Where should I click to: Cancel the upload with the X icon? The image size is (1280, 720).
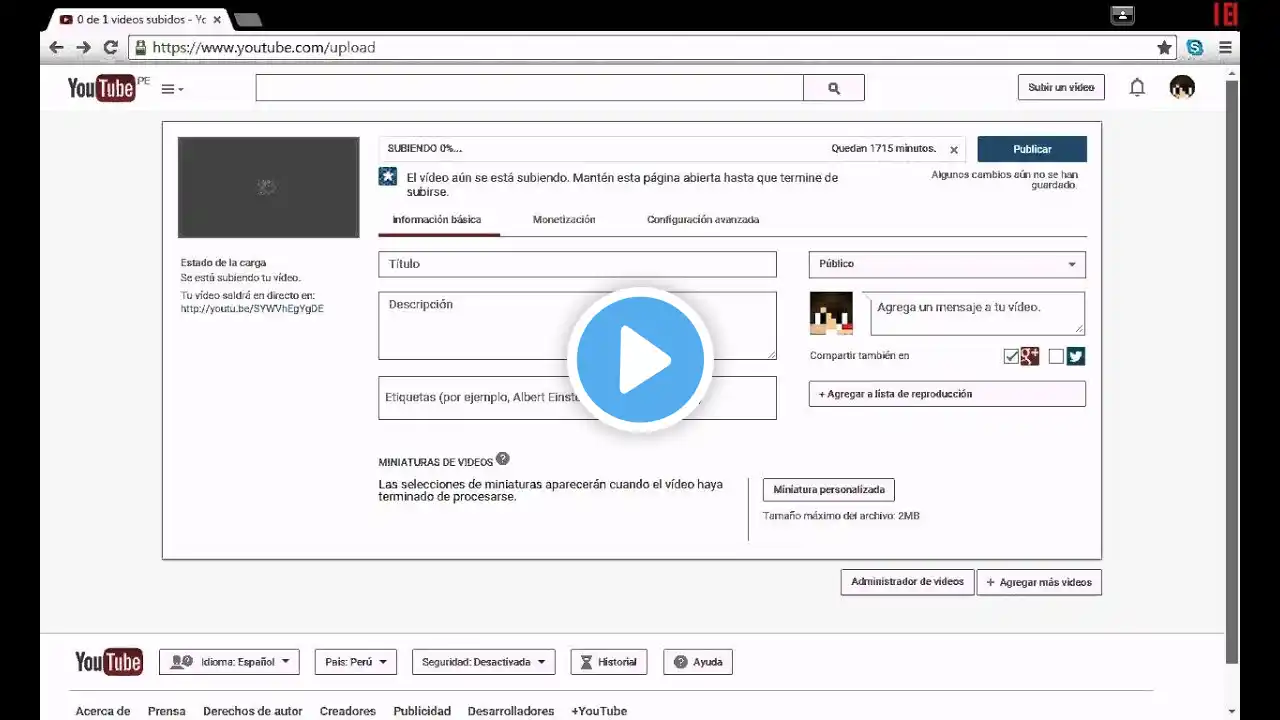click(954, 150)
